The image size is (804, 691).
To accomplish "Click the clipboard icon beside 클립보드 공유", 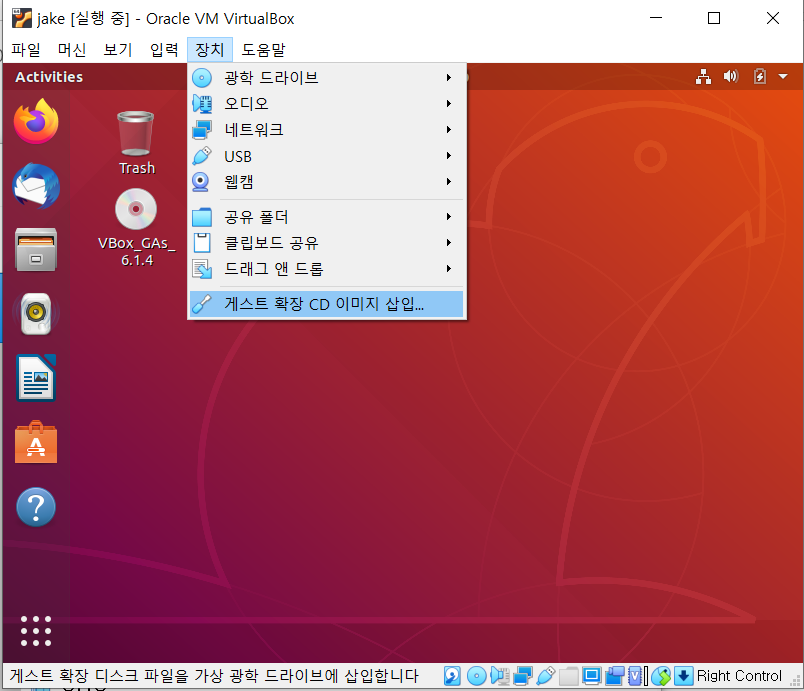I will click(x=202, y=243).
